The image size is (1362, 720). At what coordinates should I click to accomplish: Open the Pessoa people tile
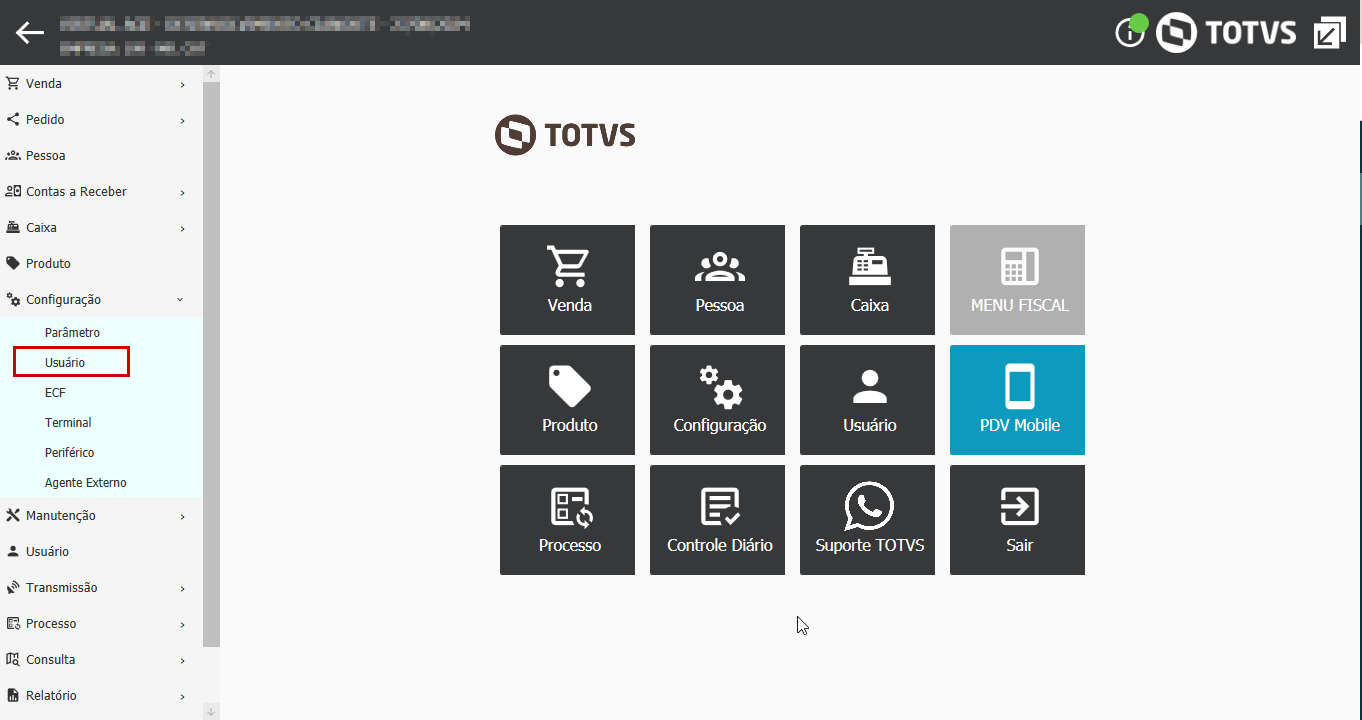(x=717, y=280)
